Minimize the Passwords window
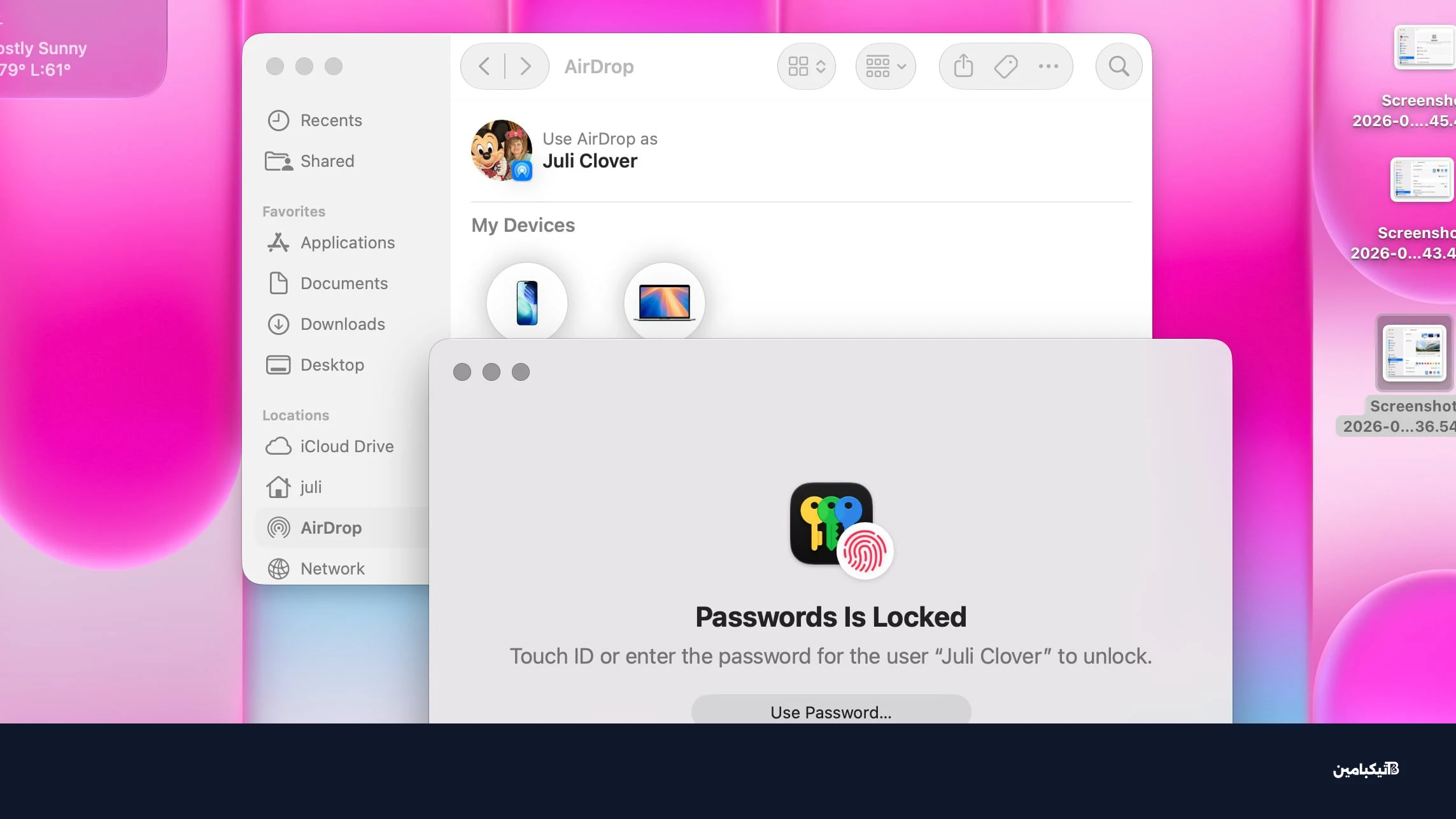The height and width of the screenshot is (819, 1456). (491, 372)
